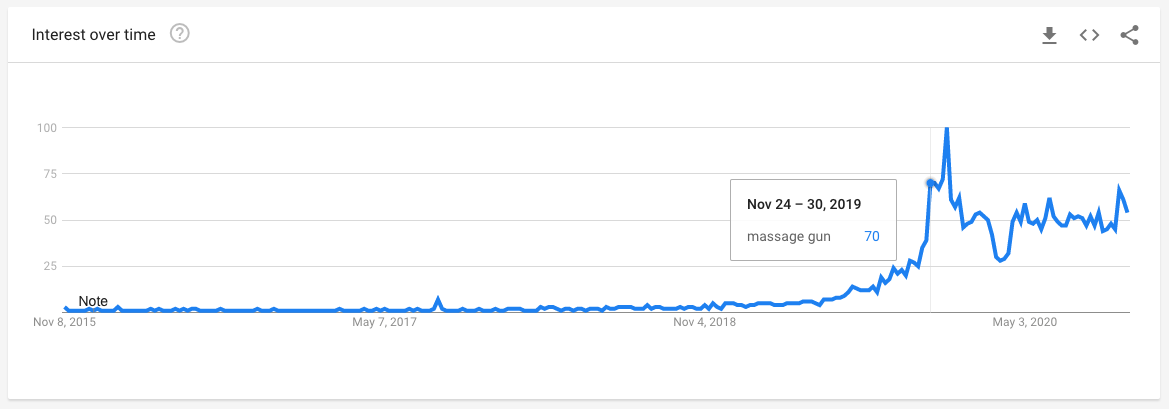The width and height of the screenshot is (1169, 409).
Task: Share the Interest over time chart
Action: pyautogui.click(x=1130, y=35)
